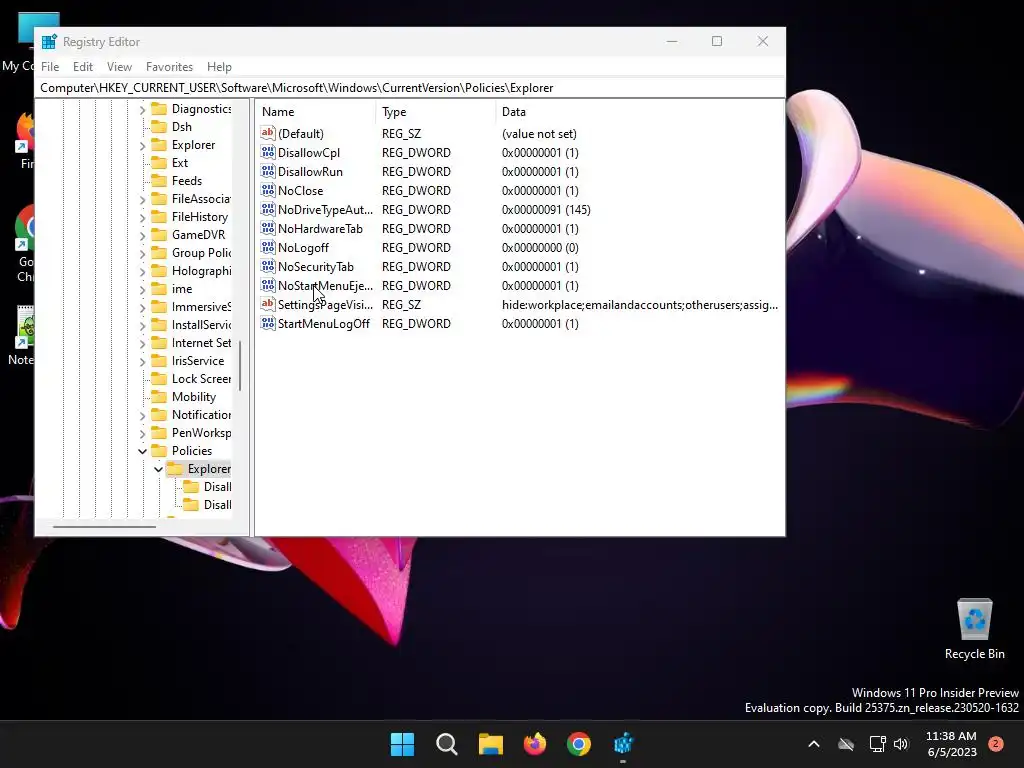The height and width of the screenshot is (768, 1024).
Task: Open the Edit menu
Action: coord(83,67)
